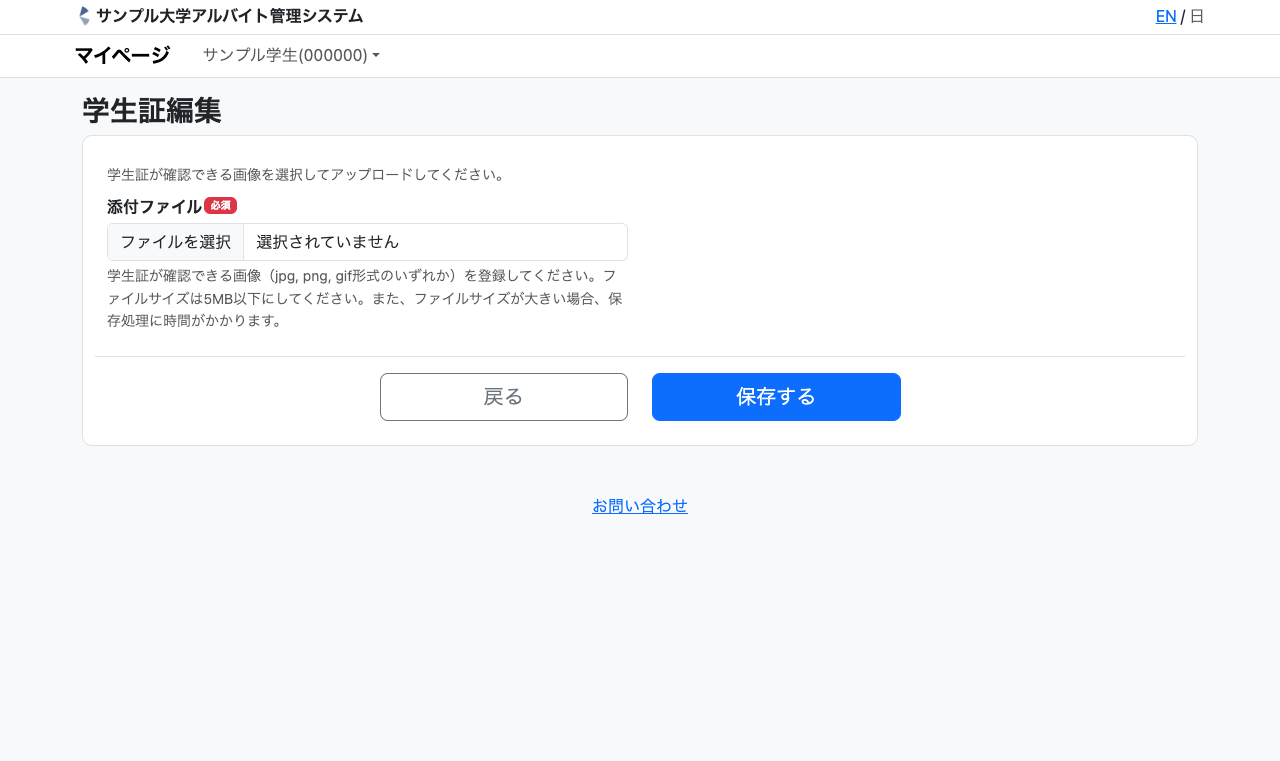Expand the caret arrow beside サンプル学生(000000)
Image resolution: width=1280 pixels, height=761 pixels.
coord(376,56)
